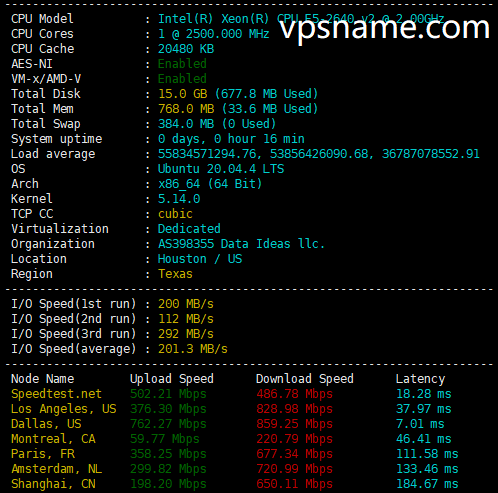Click the TCP CC cubic value
498x493 pixels.
[x=175, y=214]
